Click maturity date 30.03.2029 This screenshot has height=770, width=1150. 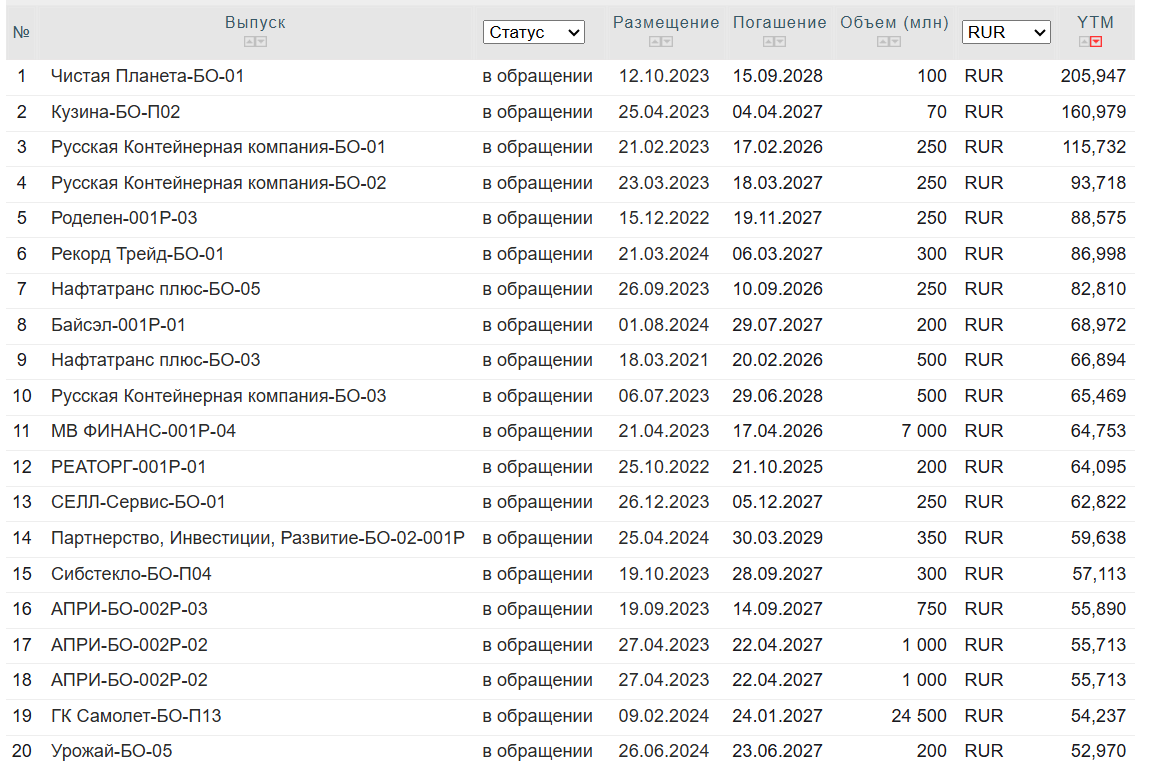click(777, 539)
